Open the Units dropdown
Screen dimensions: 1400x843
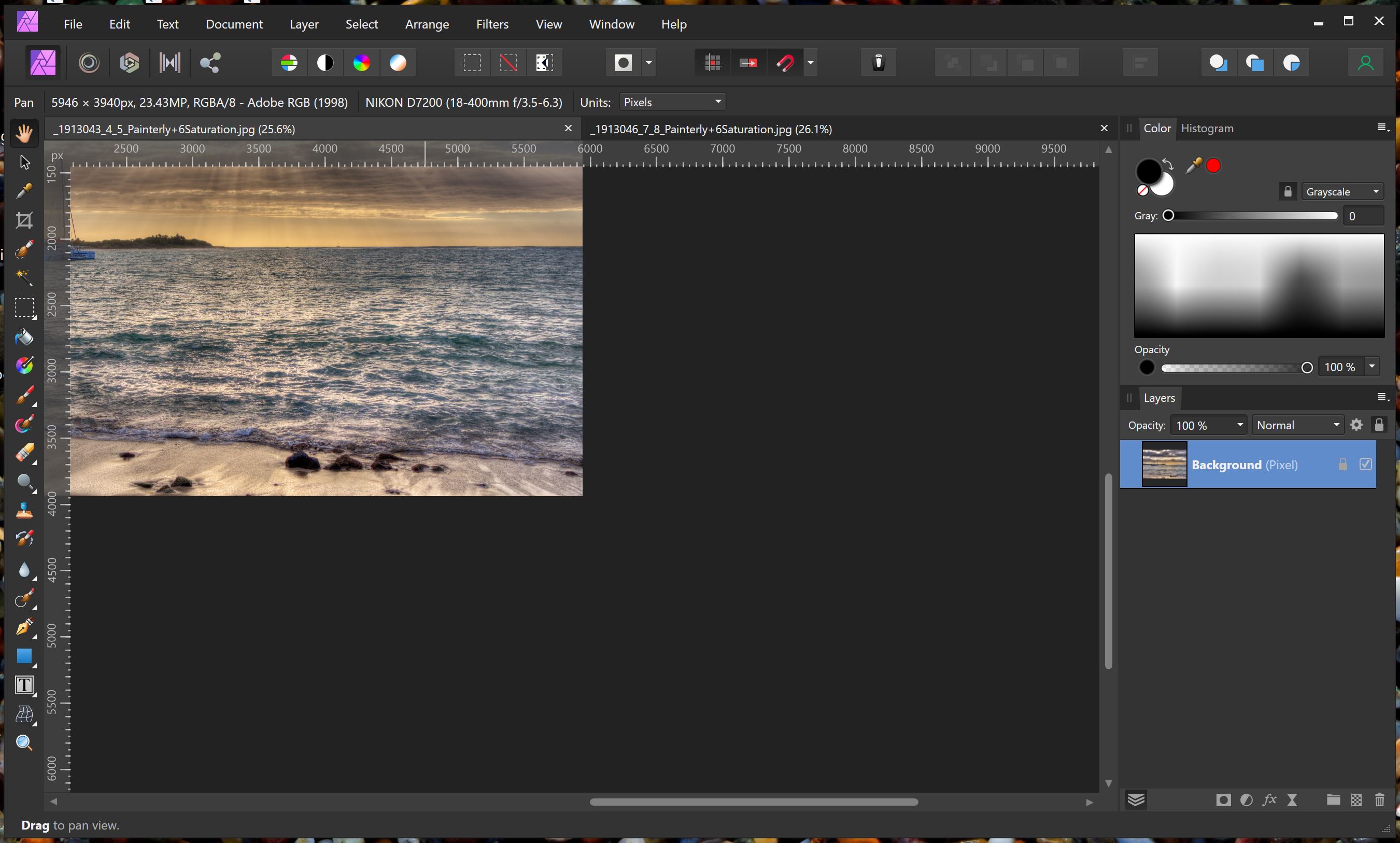click(x=672, y=102)
